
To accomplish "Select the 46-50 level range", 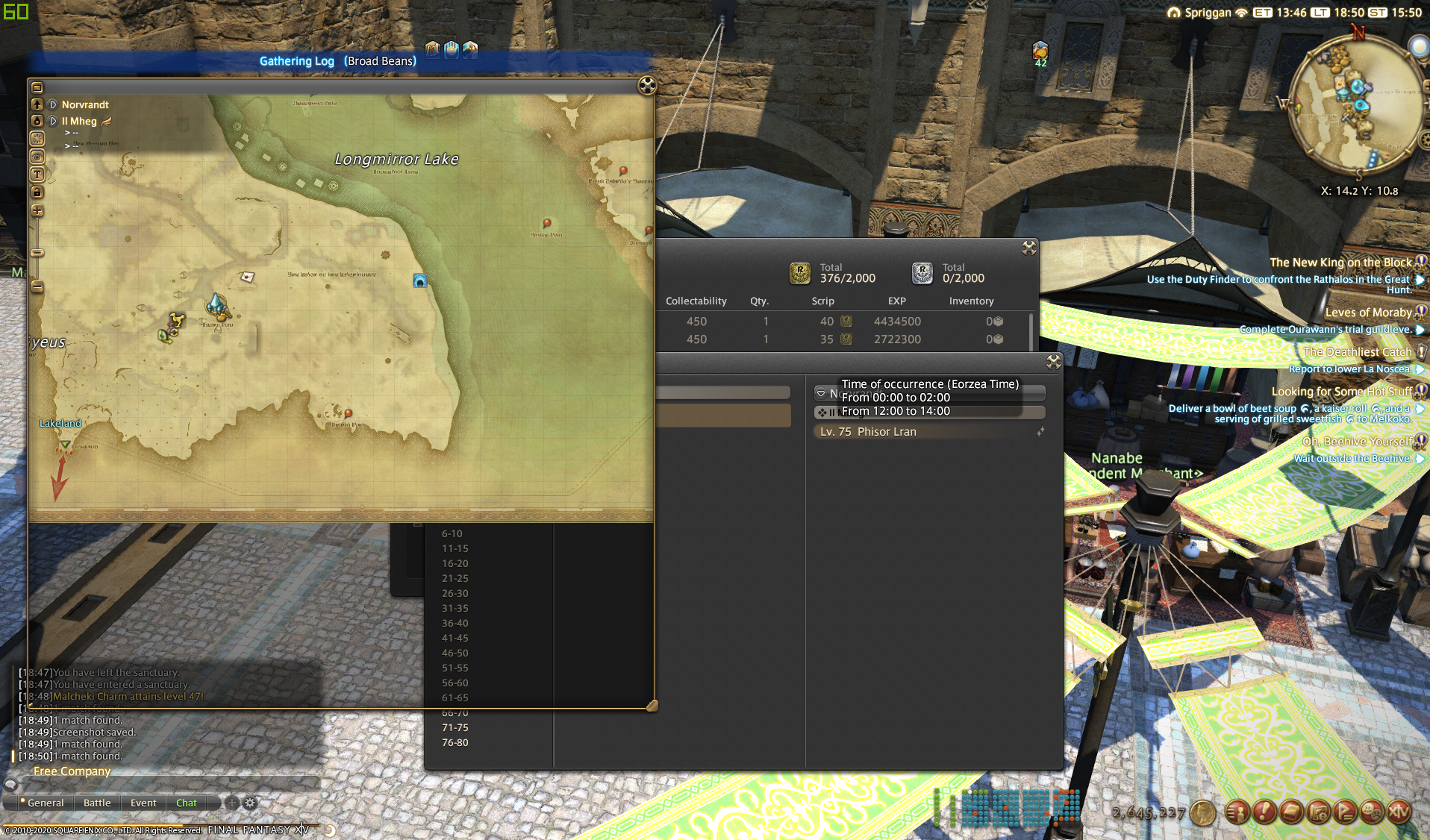I will [x=455, y=653].
